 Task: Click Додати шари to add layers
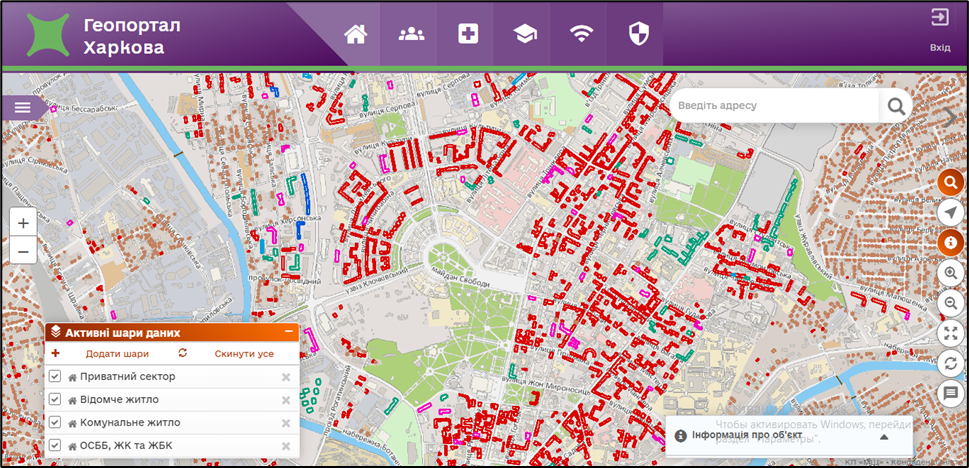(117, 354)
